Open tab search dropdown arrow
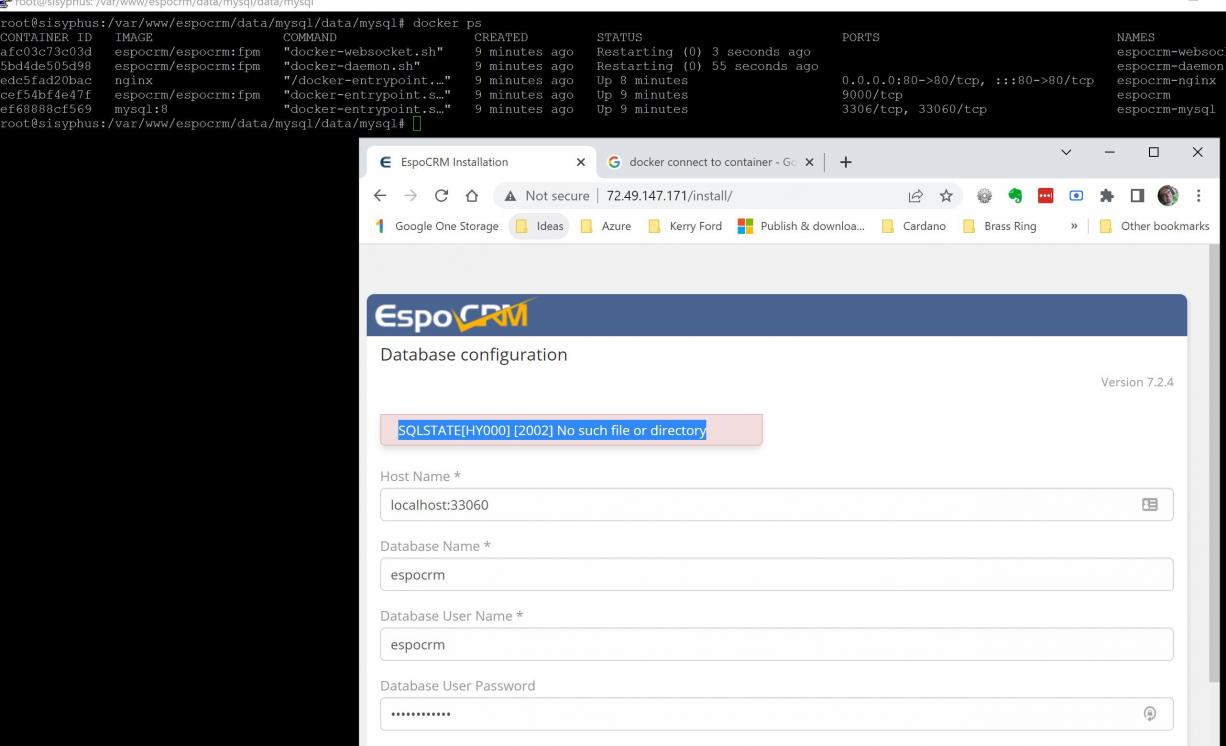Screen dimensions: 1226x746 click(x=1066, y=152)
